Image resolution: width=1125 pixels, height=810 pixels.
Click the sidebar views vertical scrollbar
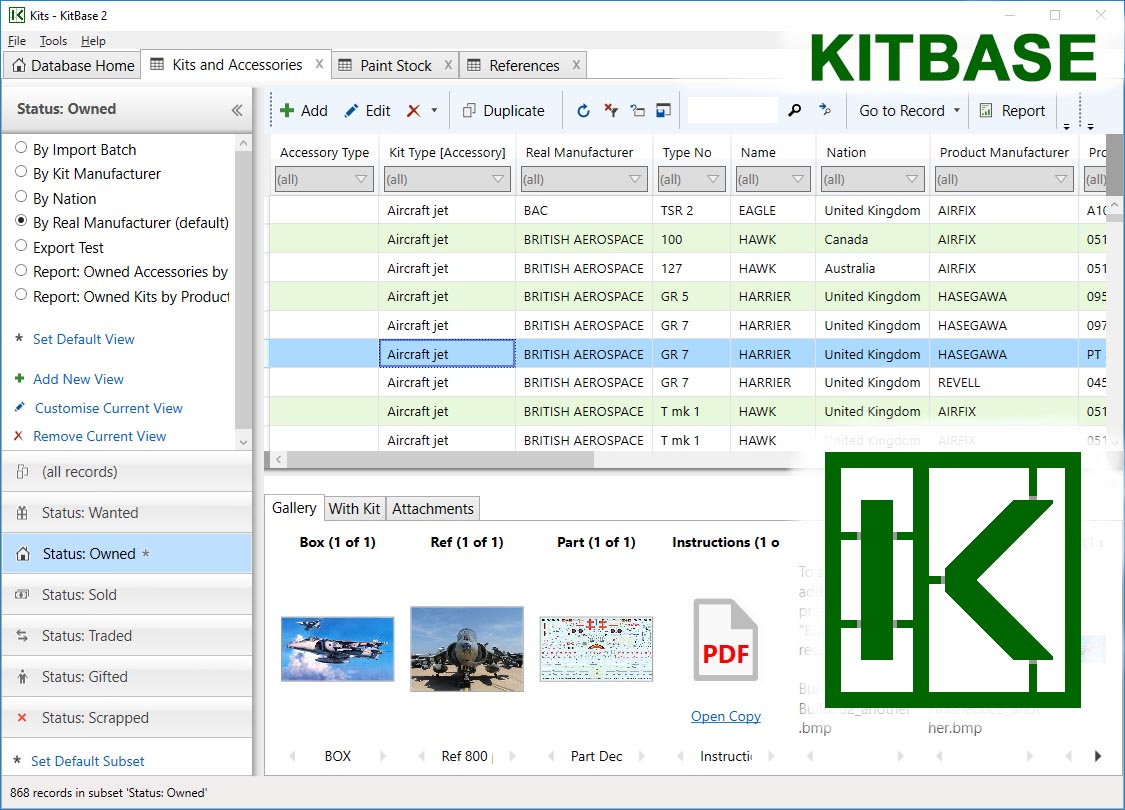click(x=243, y=292)
